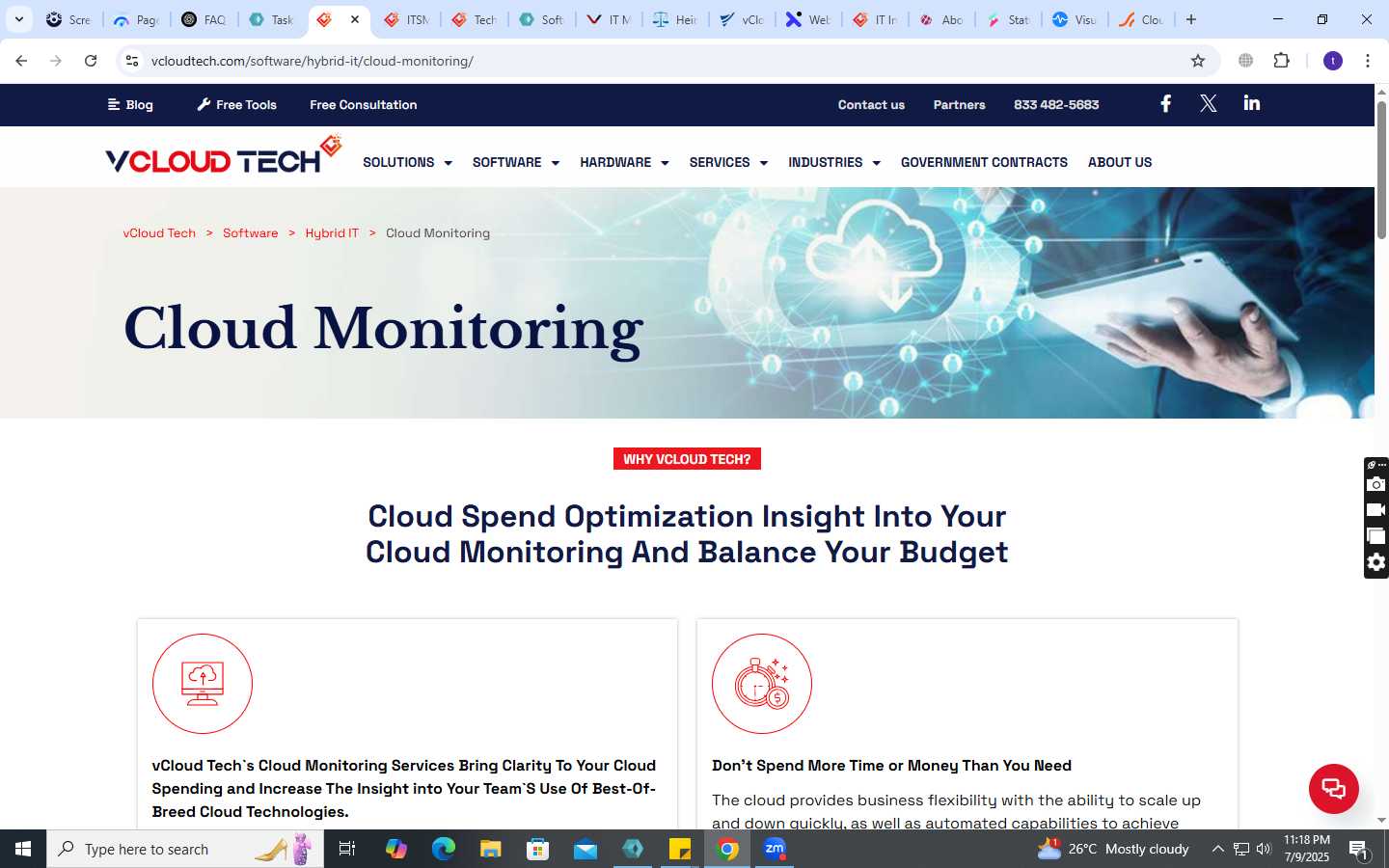
Task: Open the Sticky Notes taskbar icon
Action: (x=680, y=849)
